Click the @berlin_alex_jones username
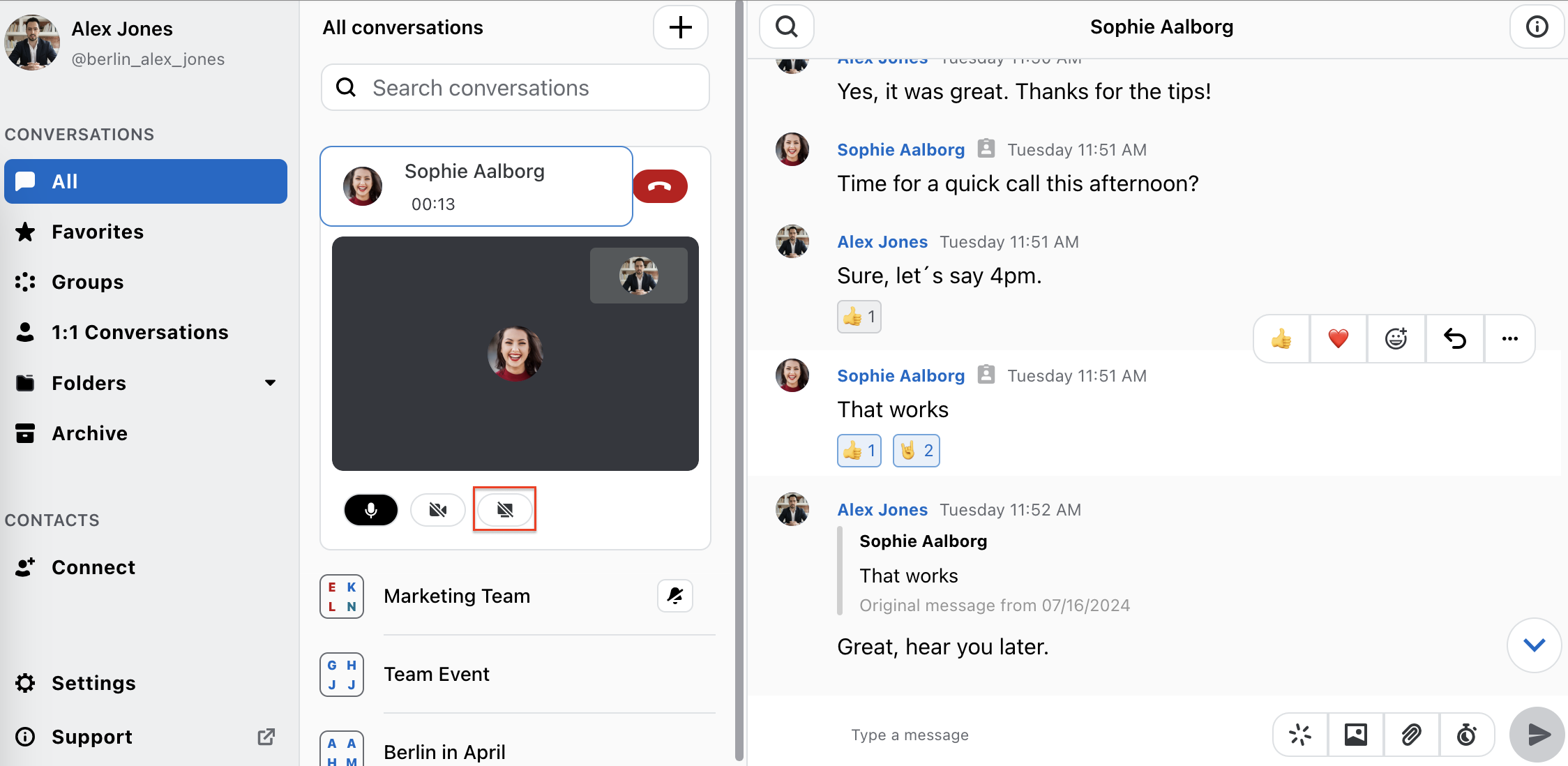Screen dimensions: 1568x766 [x=148, y=59]
